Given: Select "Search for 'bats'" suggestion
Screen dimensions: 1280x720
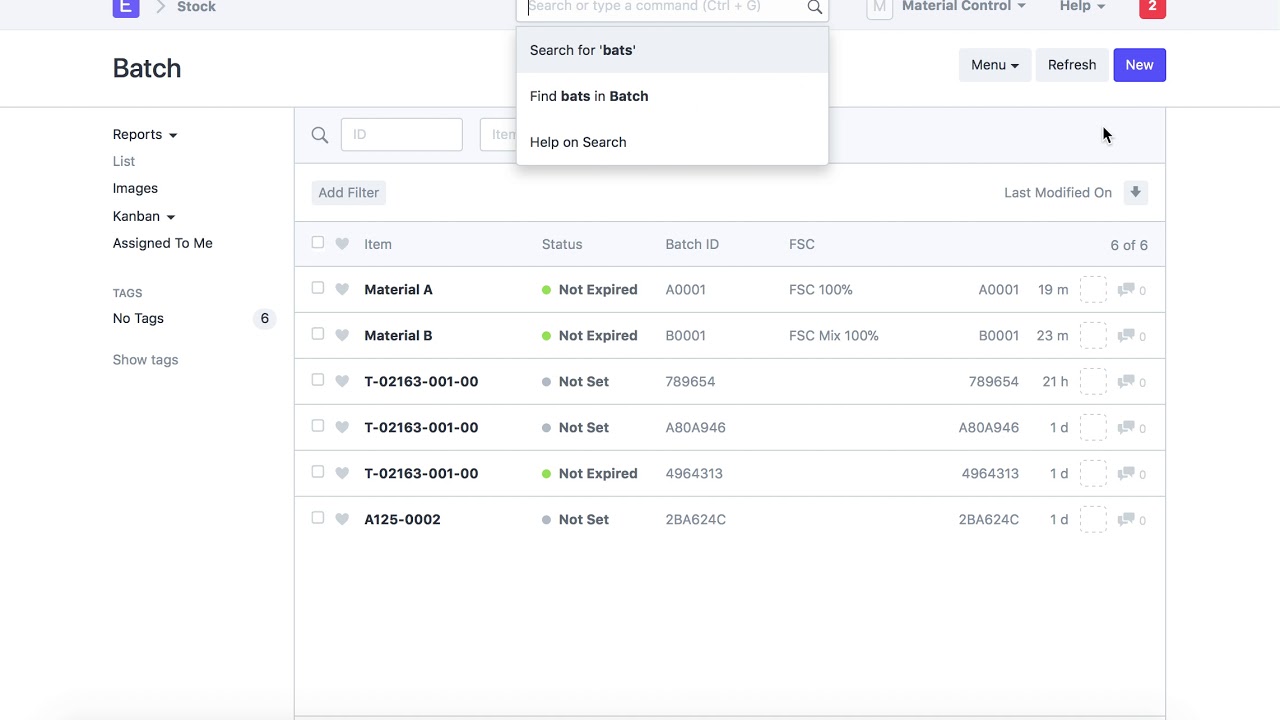Looking at the screenshot, I should coord(672,50).
